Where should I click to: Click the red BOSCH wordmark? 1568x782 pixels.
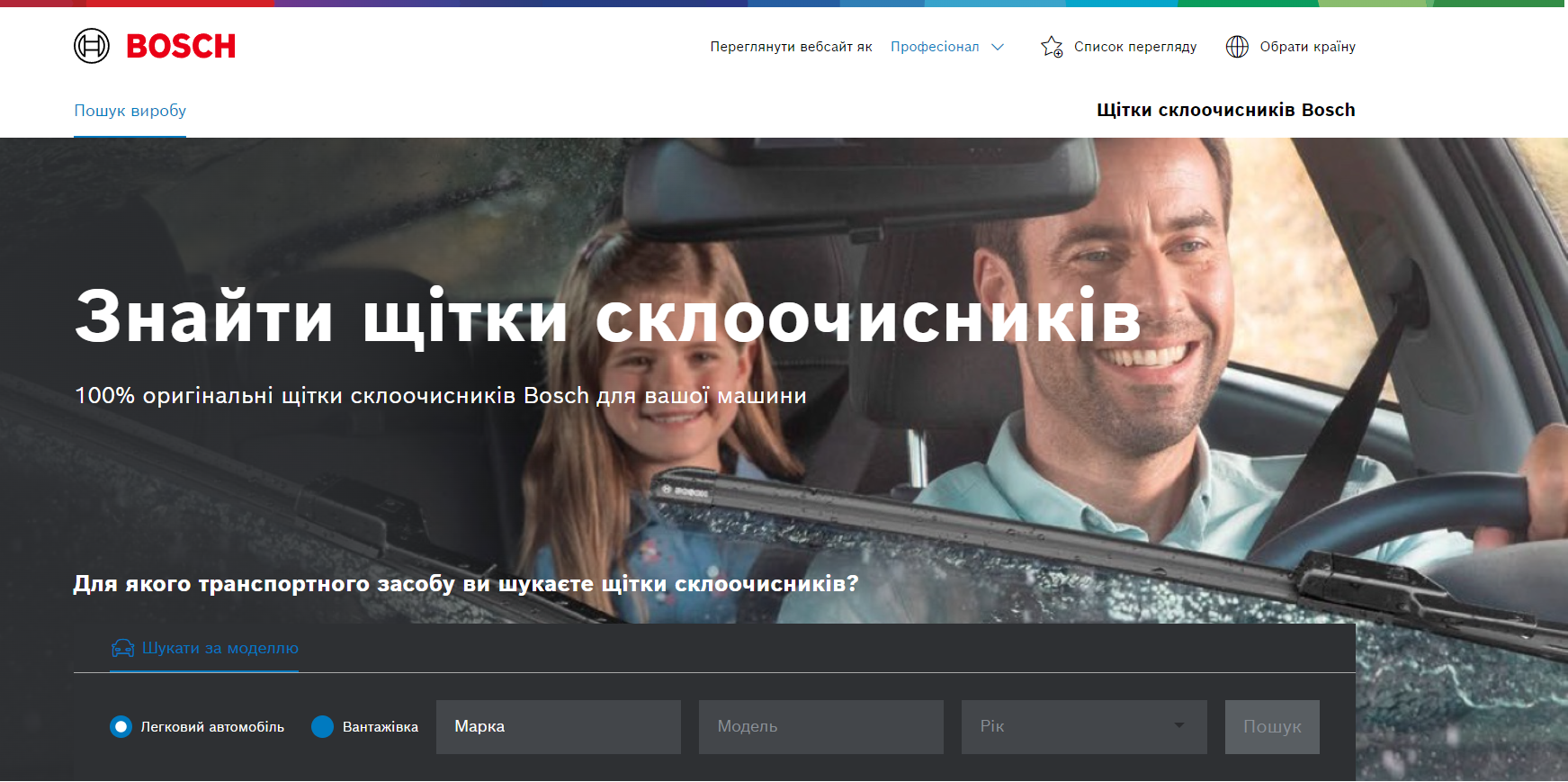tap(181, 46)
